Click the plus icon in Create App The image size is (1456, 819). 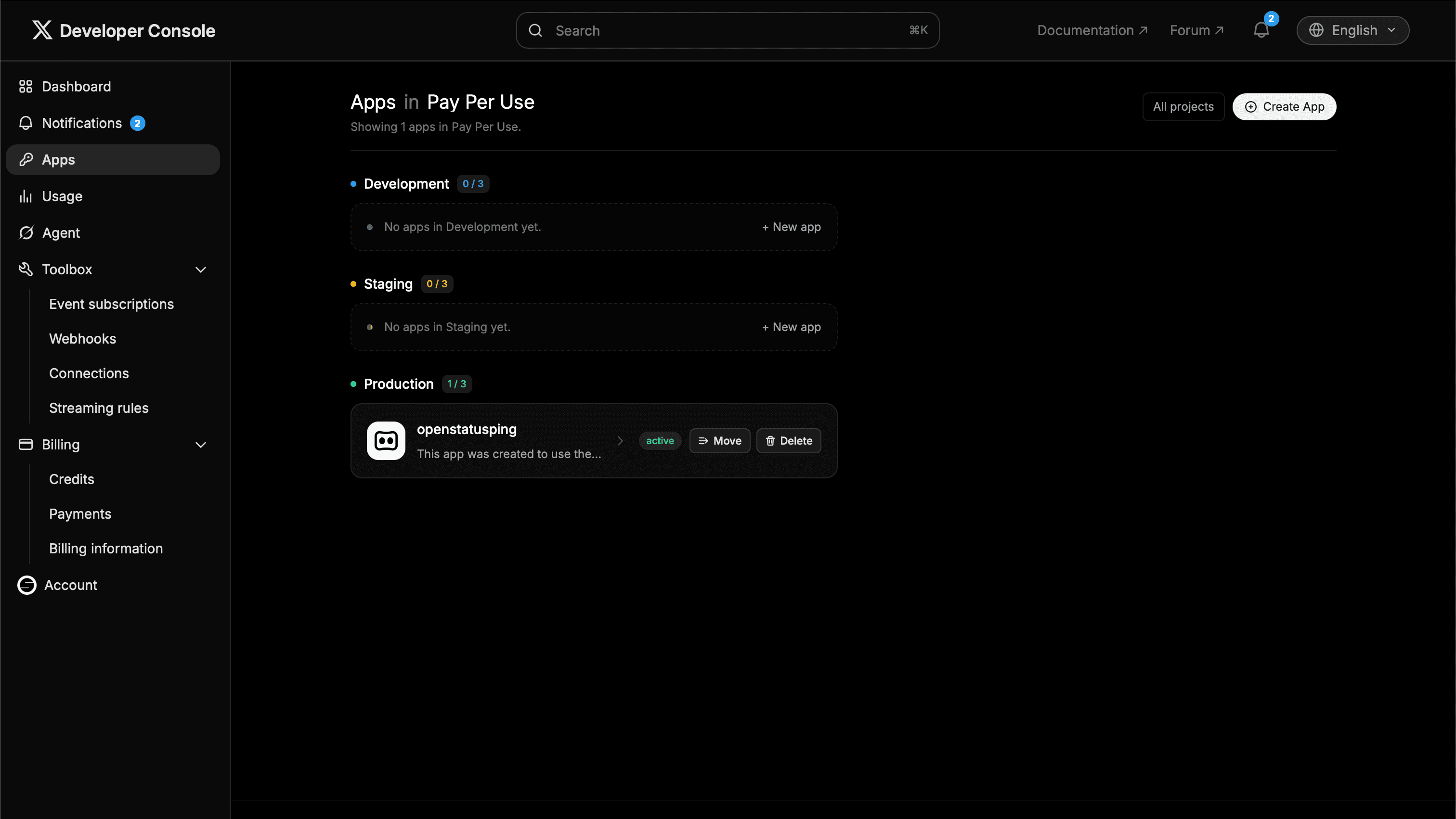click(1251, 107)
